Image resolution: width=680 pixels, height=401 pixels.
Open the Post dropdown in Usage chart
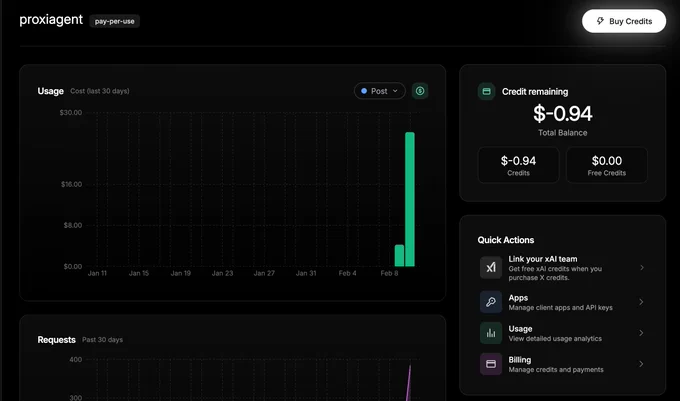[x=379, y=91]
